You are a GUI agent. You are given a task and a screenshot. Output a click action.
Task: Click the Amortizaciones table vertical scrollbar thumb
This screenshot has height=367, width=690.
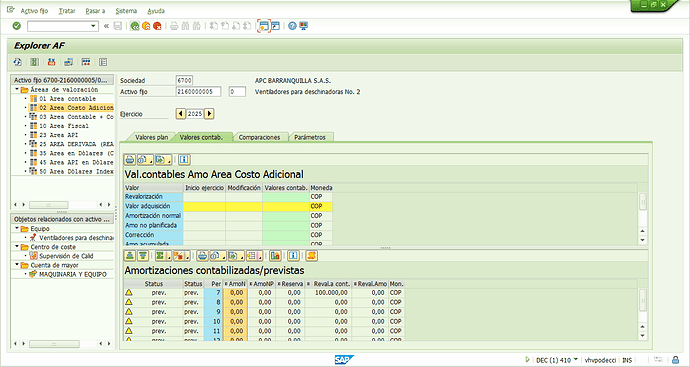click(643, 300)
